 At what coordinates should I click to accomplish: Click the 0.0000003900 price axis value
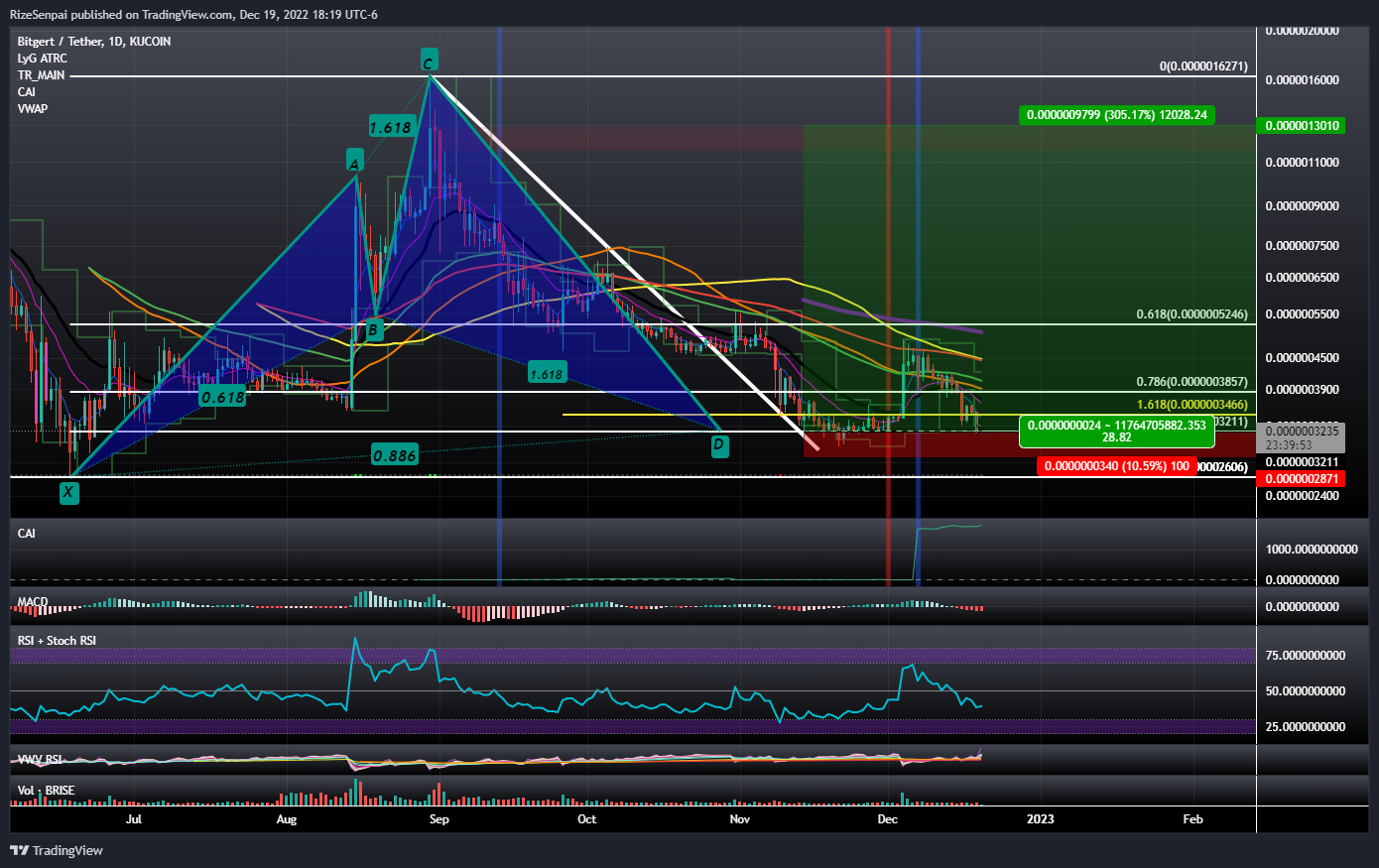click(x=1302, y=390)
